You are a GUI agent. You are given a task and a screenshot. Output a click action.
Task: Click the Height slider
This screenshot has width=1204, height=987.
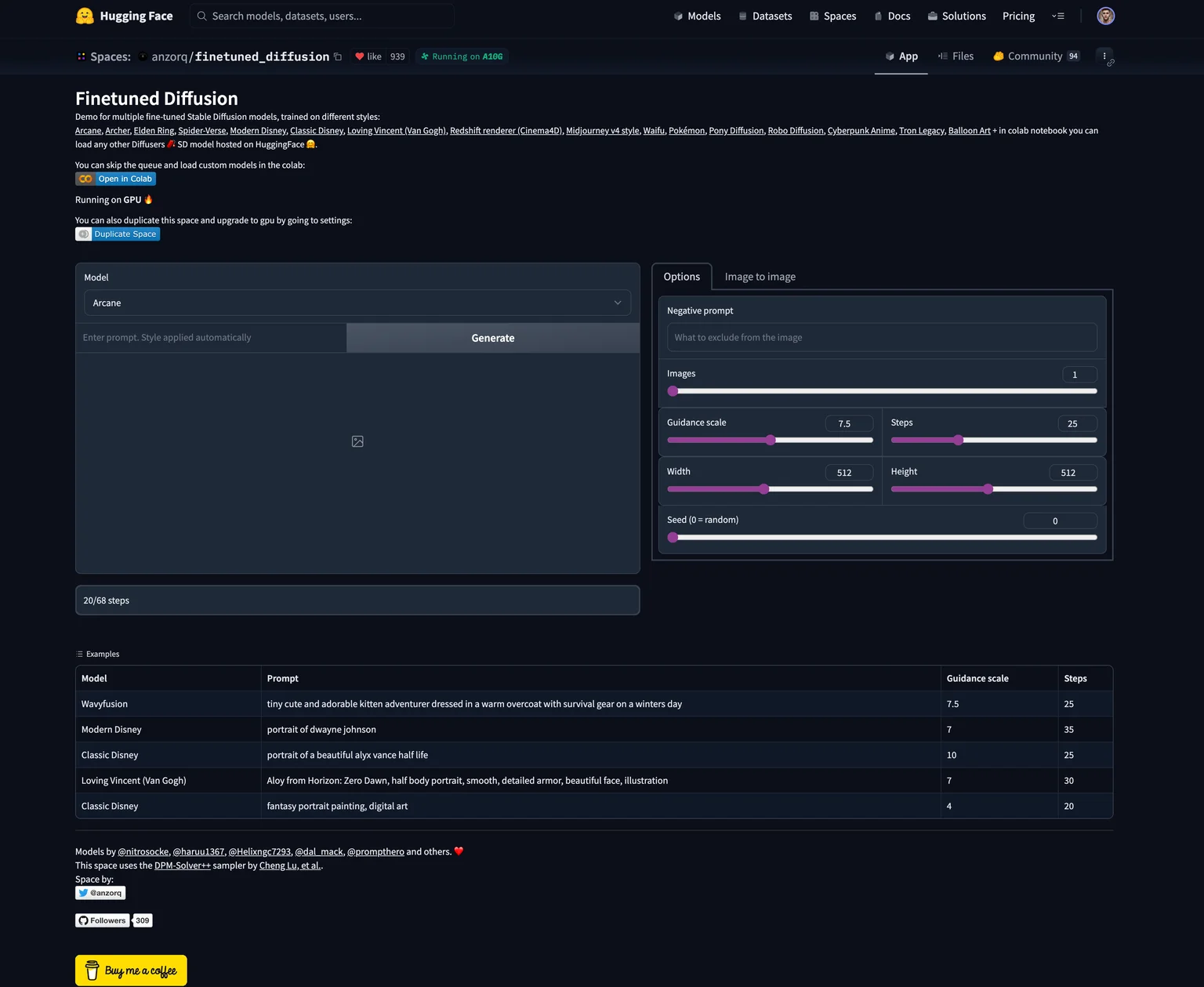994,489
